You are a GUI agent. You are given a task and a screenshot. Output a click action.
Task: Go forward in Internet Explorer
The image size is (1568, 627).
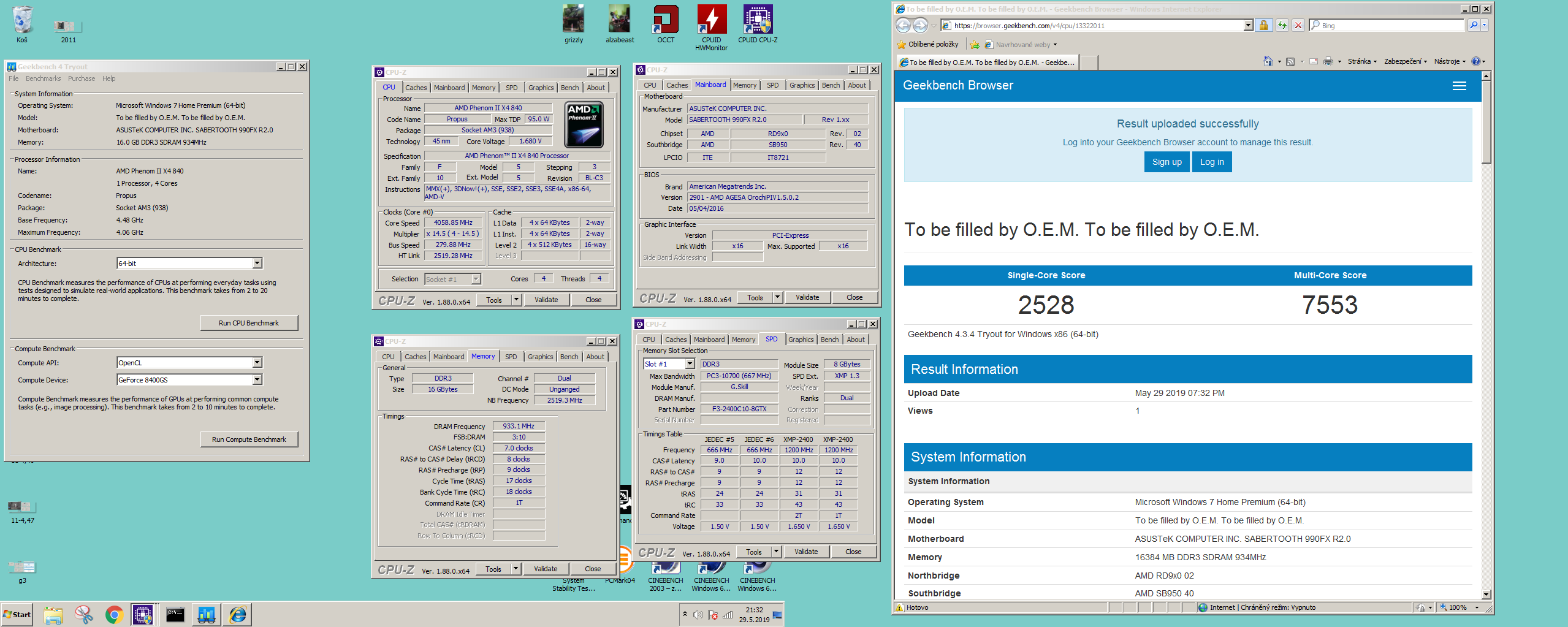(x=920, y=25)
